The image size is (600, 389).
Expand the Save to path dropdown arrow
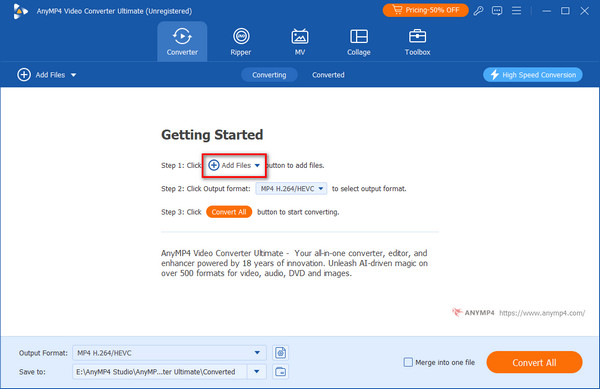[x=257, y=372]
